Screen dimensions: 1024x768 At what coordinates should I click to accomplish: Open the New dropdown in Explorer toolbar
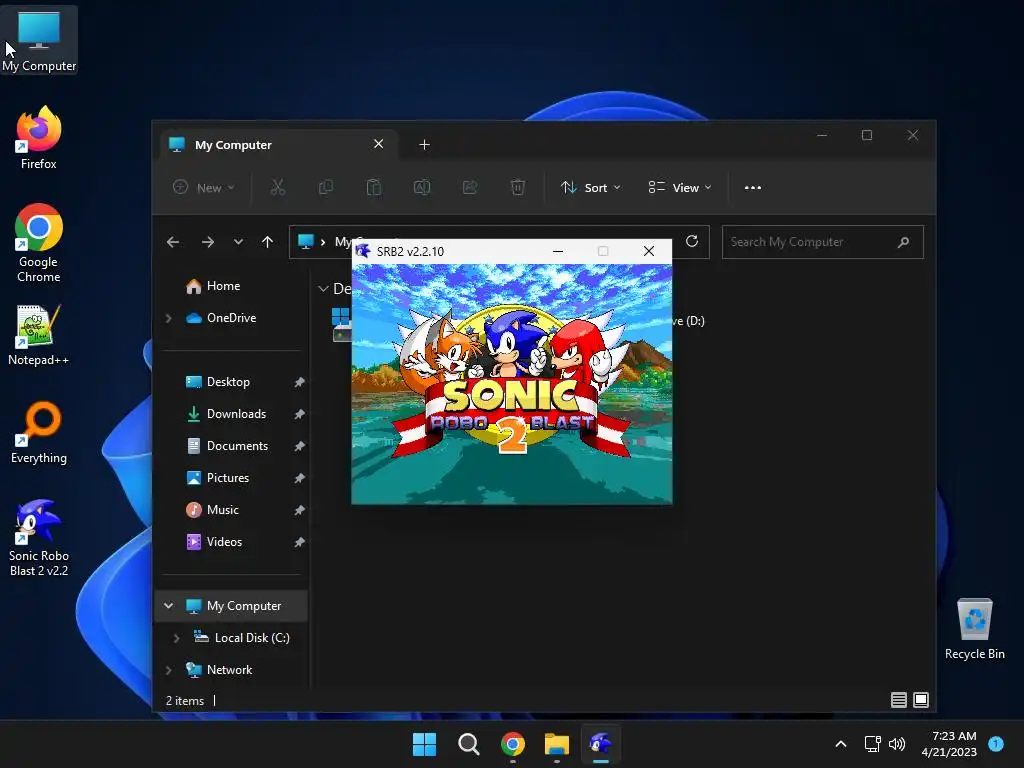click(x=203, y=187)
